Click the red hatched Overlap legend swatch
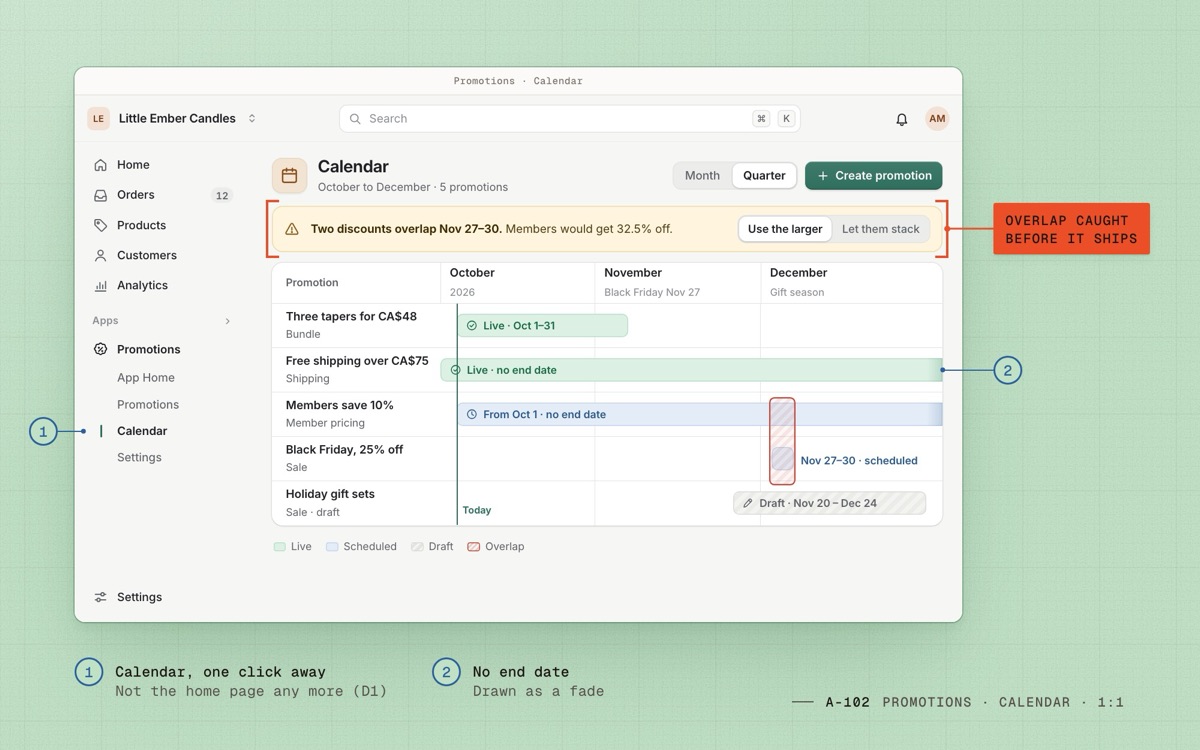 pos(474,547)
